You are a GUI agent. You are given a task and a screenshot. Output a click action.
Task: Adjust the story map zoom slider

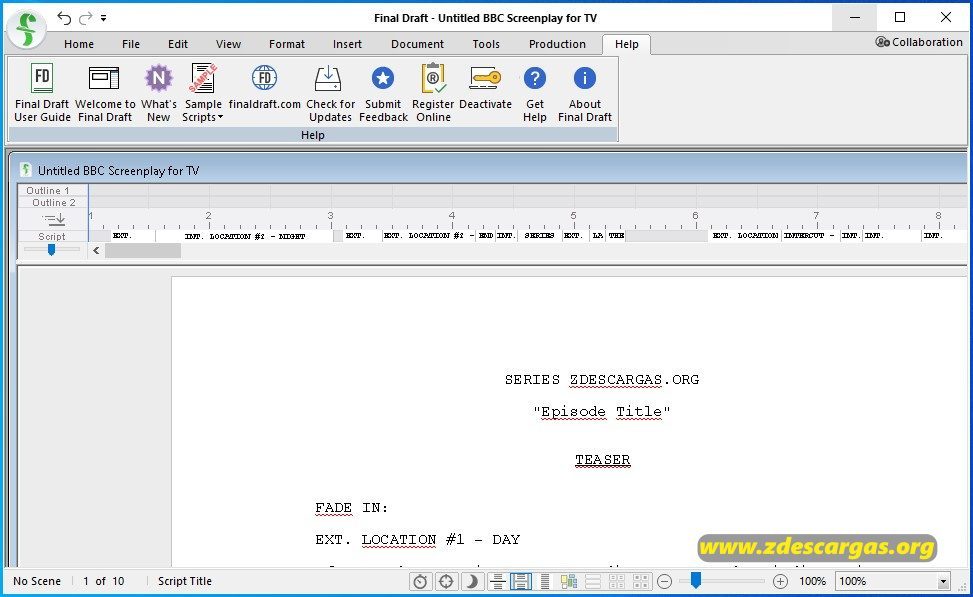[x=52, y=249]
